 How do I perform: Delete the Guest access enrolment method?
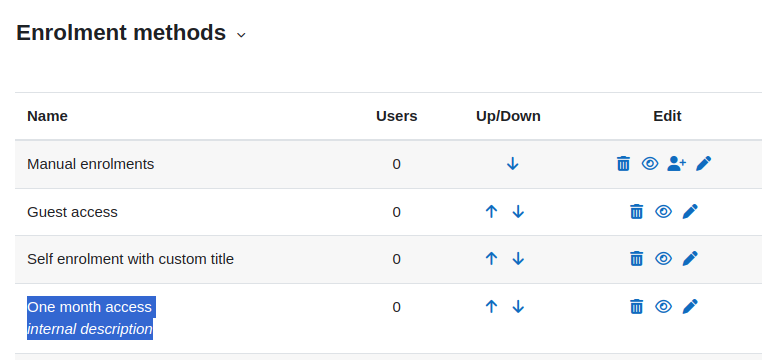(x=636, y=212)
